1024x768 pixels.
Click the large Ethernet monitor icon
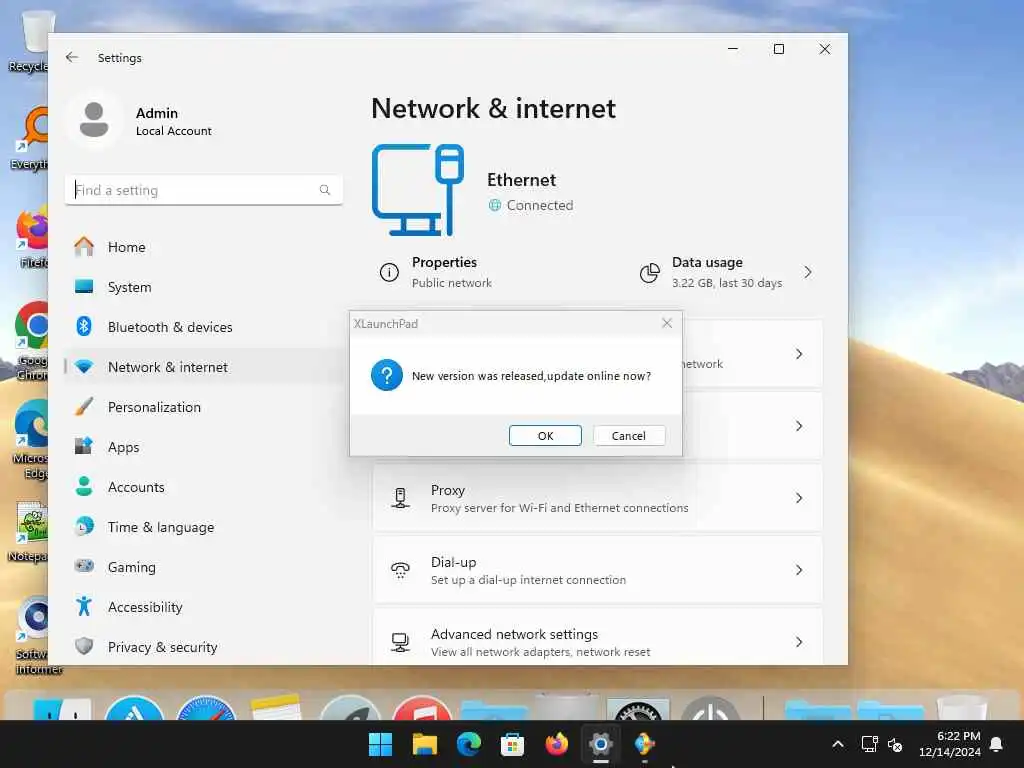pos(418,189)
